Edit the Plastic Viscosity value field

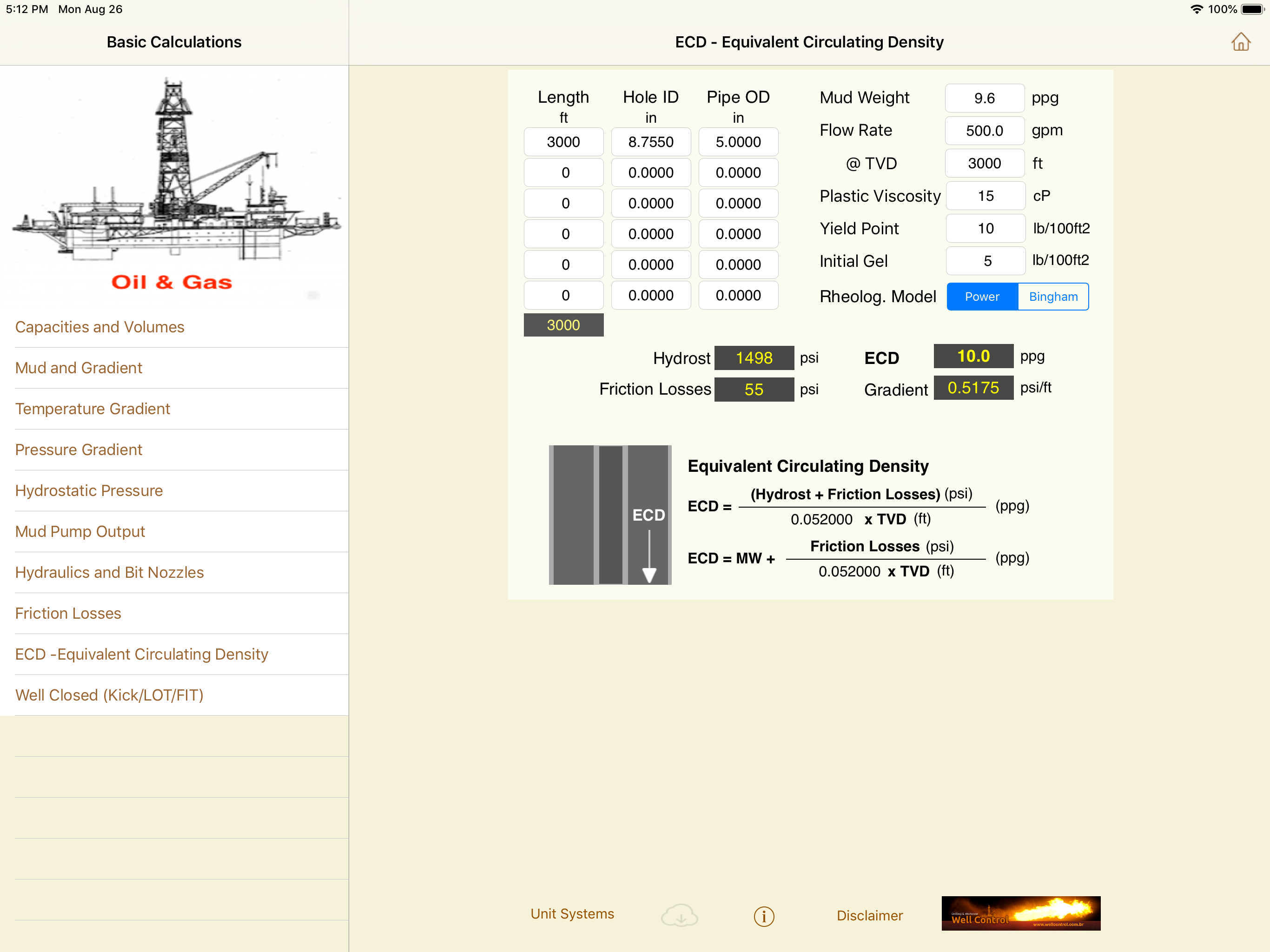click(x=985, y=196)
